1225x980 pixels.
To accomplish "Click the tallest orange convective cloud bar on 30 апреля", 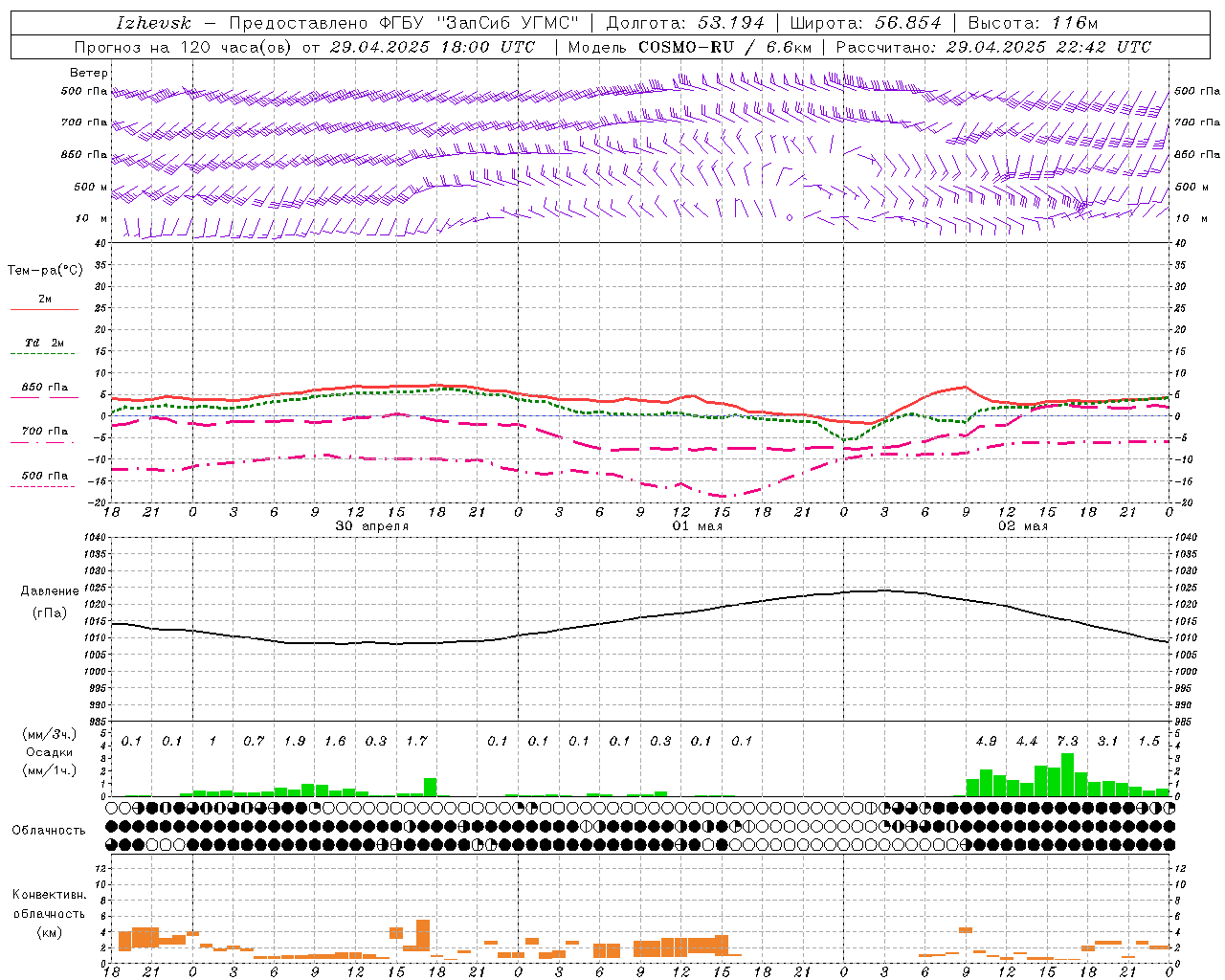I will [x=423, y=936].
